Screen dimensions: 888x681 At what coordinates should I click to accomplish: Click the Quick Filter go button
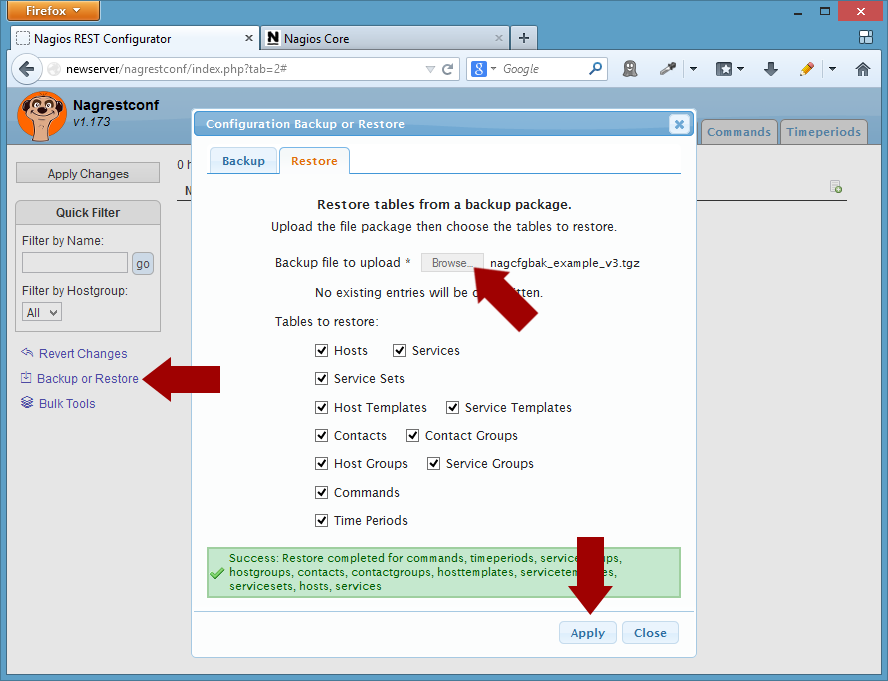point(143,263)
